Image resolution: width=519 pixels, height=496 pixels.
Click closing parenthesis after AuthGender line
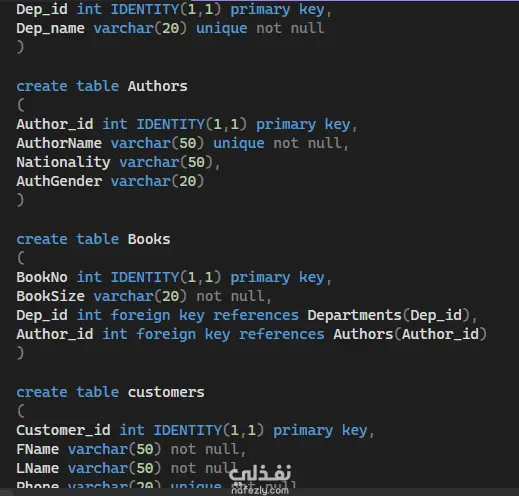pos(20,200)
